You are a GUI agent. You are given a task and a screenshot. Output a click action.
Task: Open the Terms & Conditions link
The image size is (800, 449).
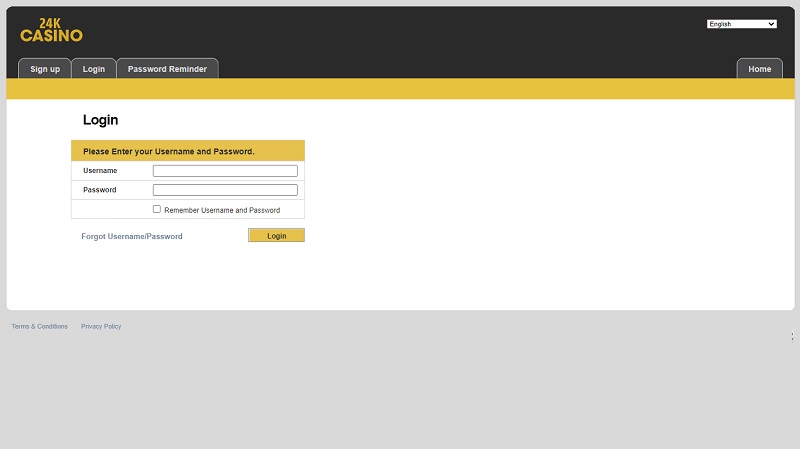[39, 327]
